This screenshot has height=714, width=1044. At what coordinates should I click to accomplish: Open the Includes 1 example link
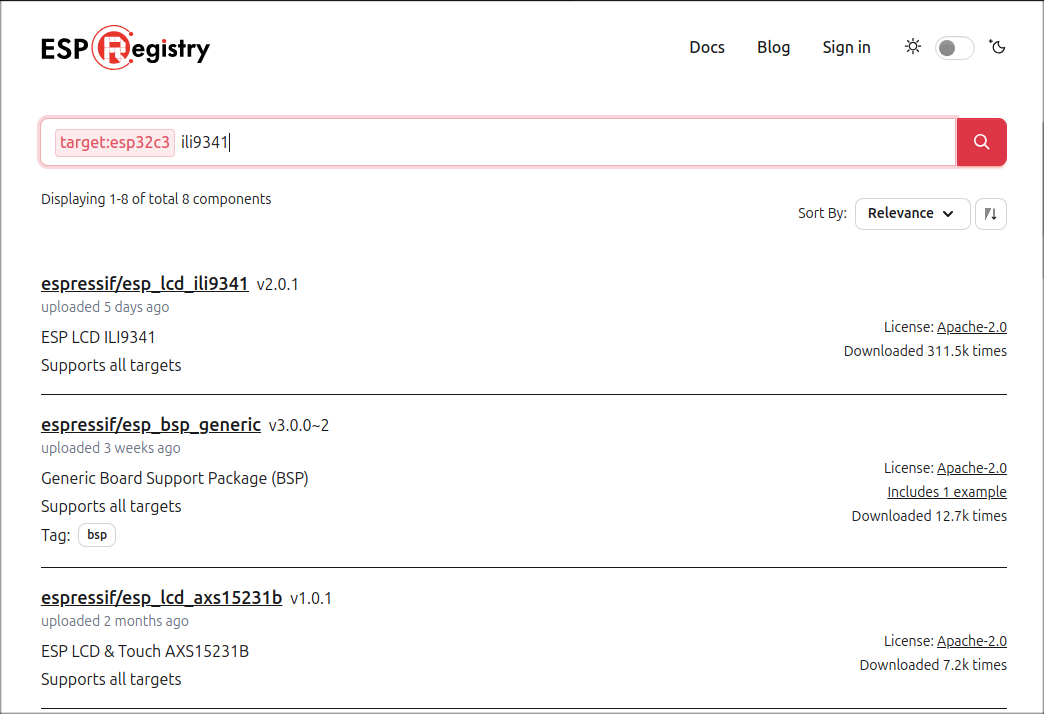(946, 491)
